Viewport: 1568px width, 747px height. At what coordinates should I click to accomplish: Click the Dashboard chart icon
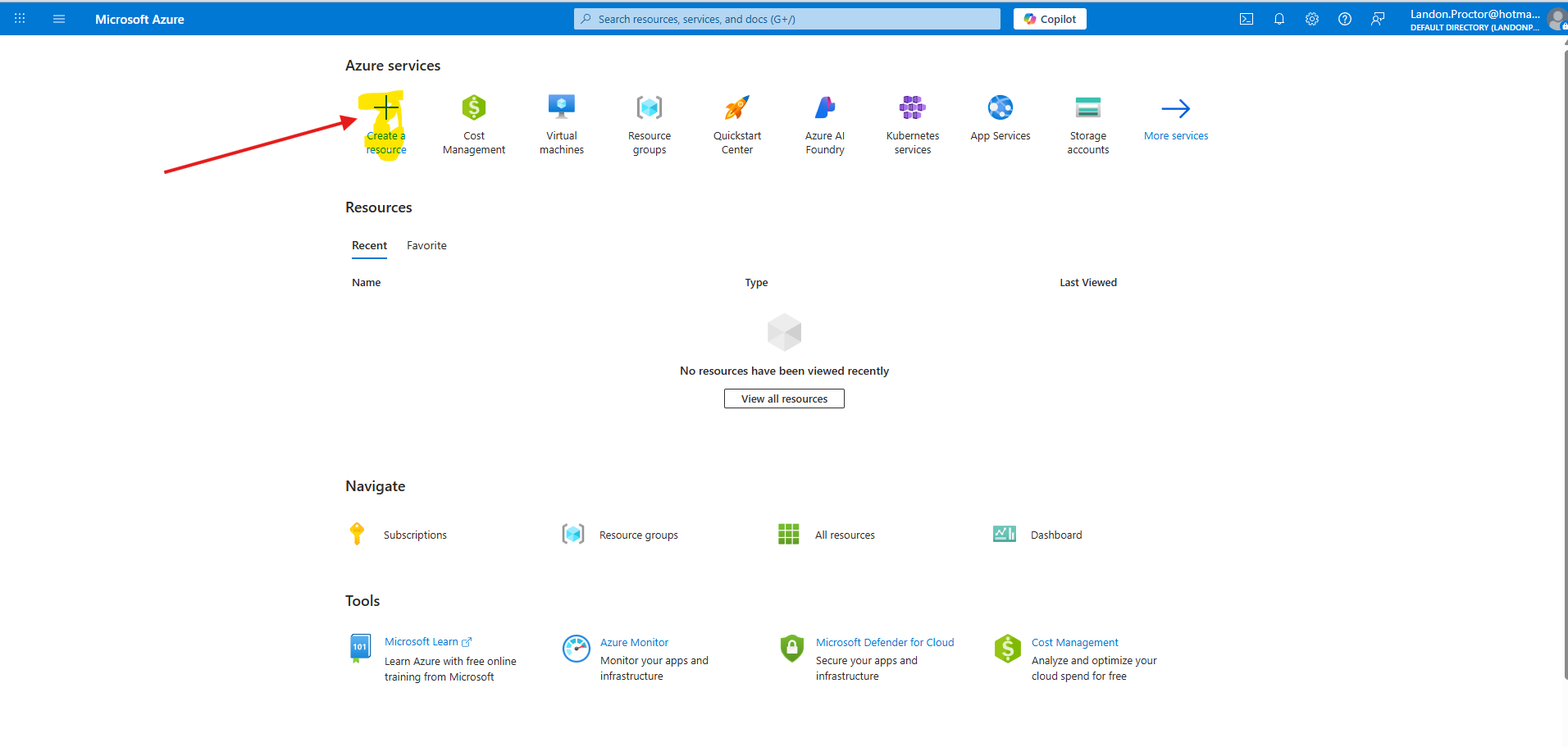pos(1005,534)
